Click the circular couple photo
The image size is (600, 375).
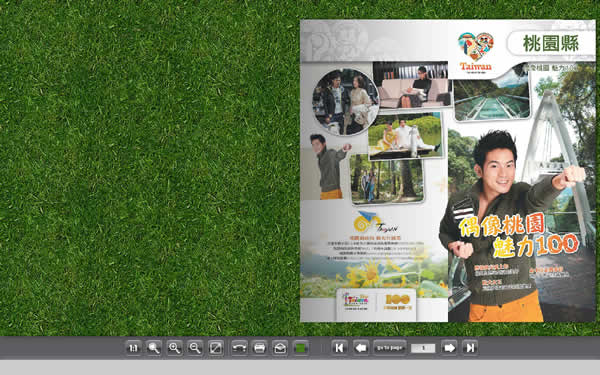tap(346, 102)
